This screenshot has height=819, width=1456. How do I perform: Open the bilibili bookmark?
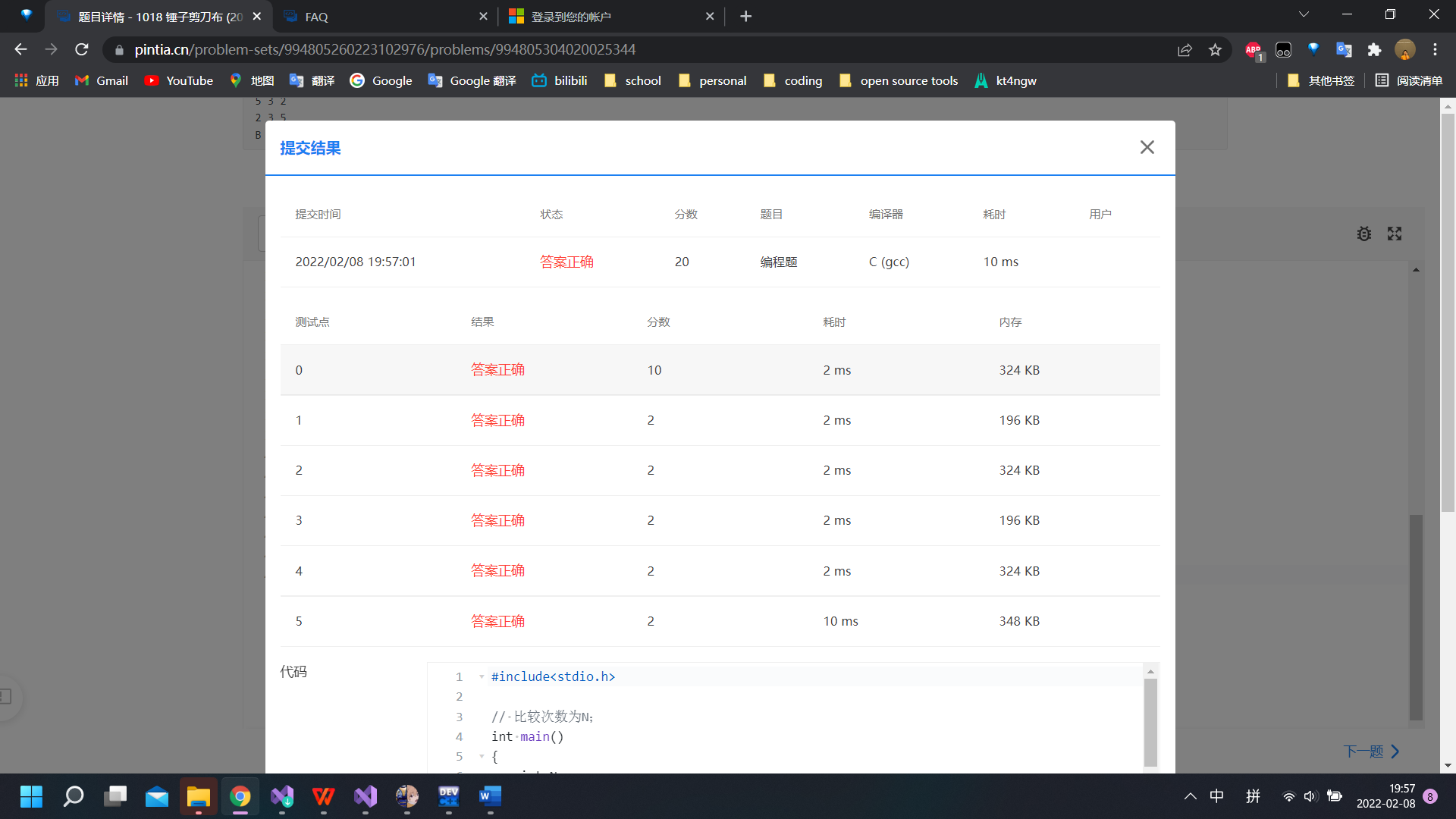559,80
